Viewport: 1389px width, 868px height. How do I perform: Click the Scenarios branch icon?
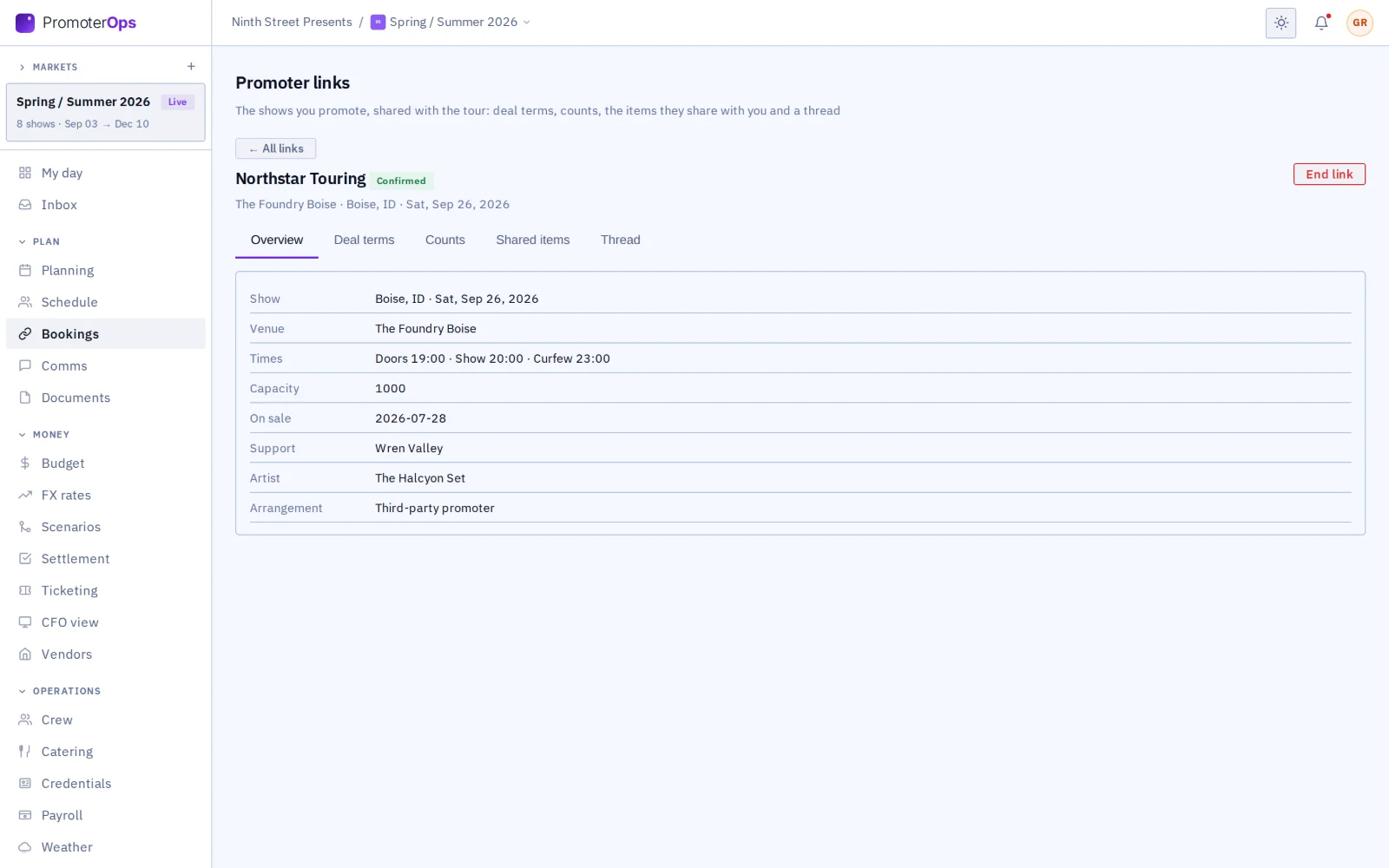(x=25, y=527)
